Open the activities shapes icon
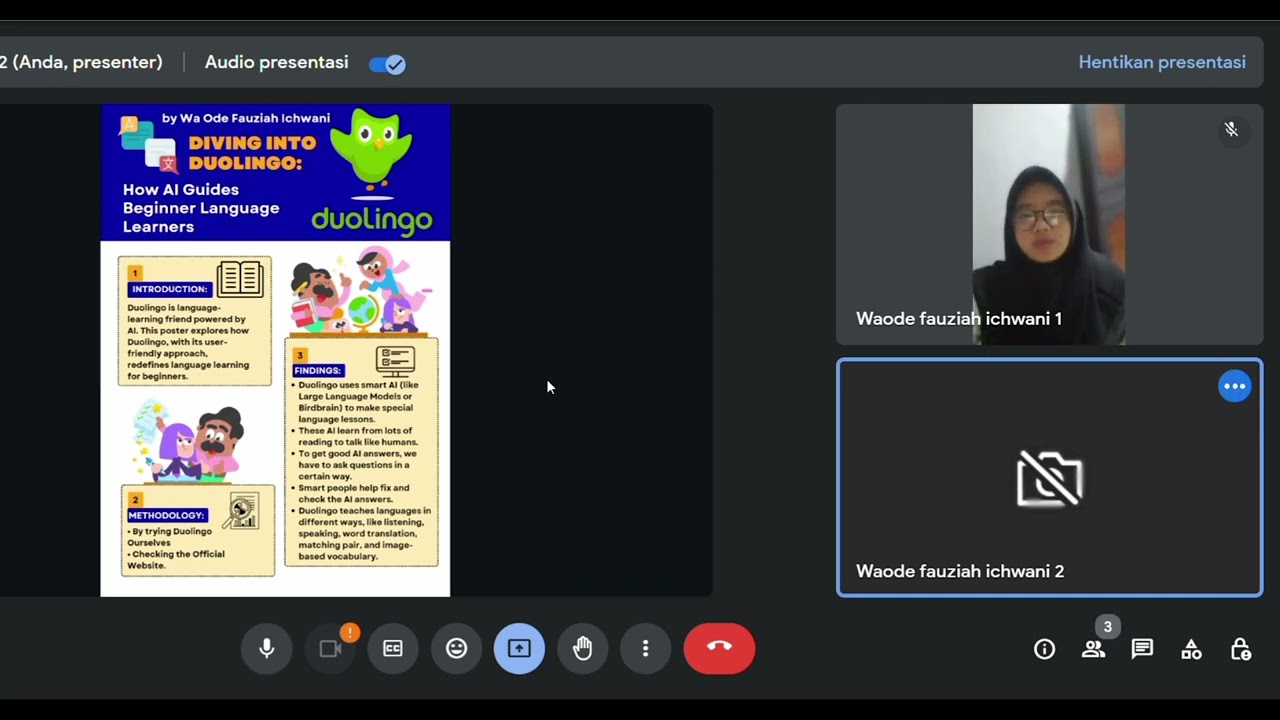The height and width of the screenshot is (720, 1280). pos(1191,650)
